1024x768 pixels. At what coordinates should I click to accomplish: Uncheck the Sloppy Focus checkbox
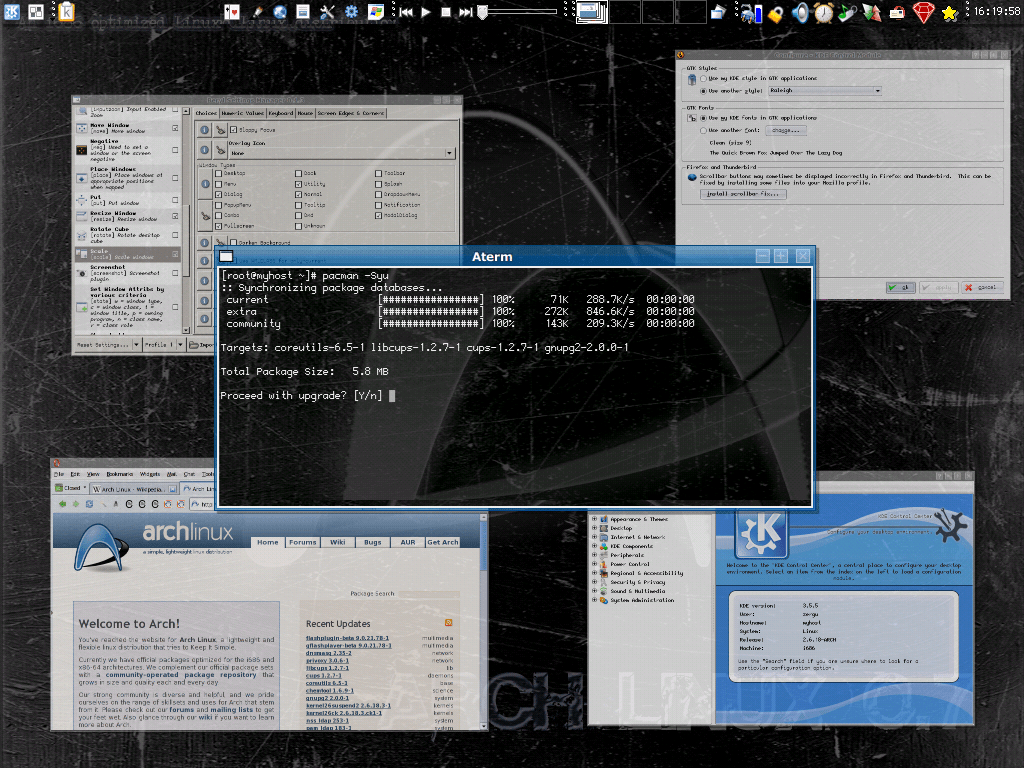point(233,130)
